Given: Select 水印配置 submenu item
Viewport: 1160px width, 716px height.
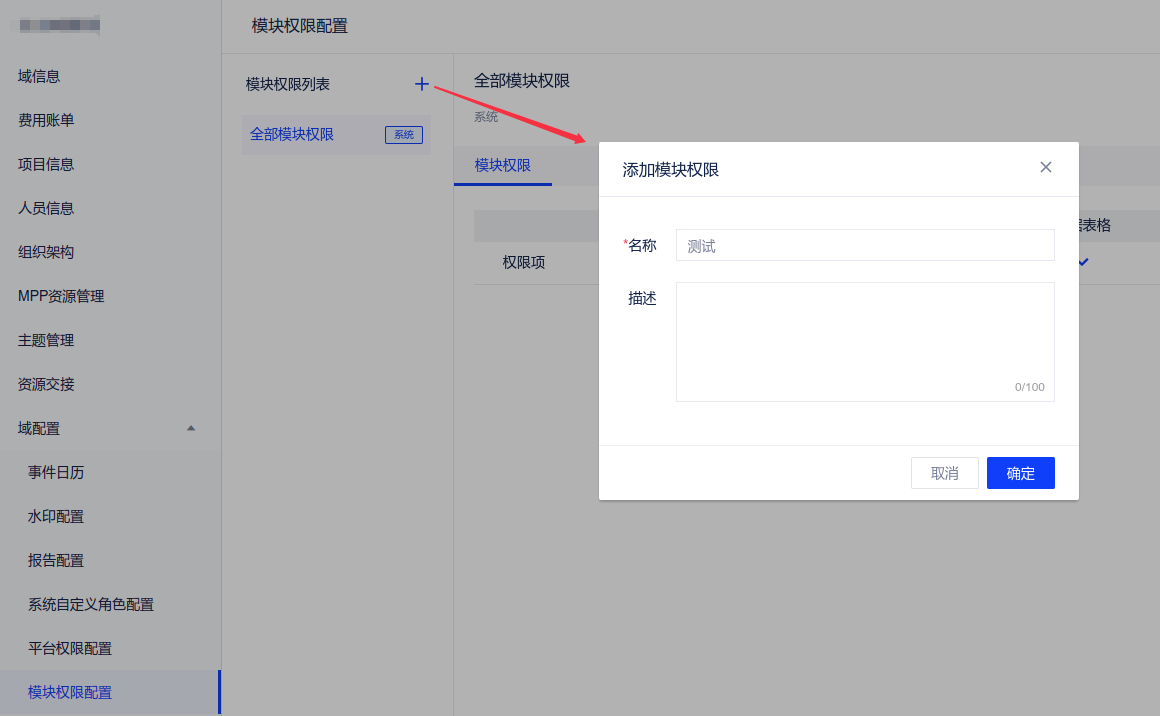Looking at the screenshot, I should click(56, 516).
